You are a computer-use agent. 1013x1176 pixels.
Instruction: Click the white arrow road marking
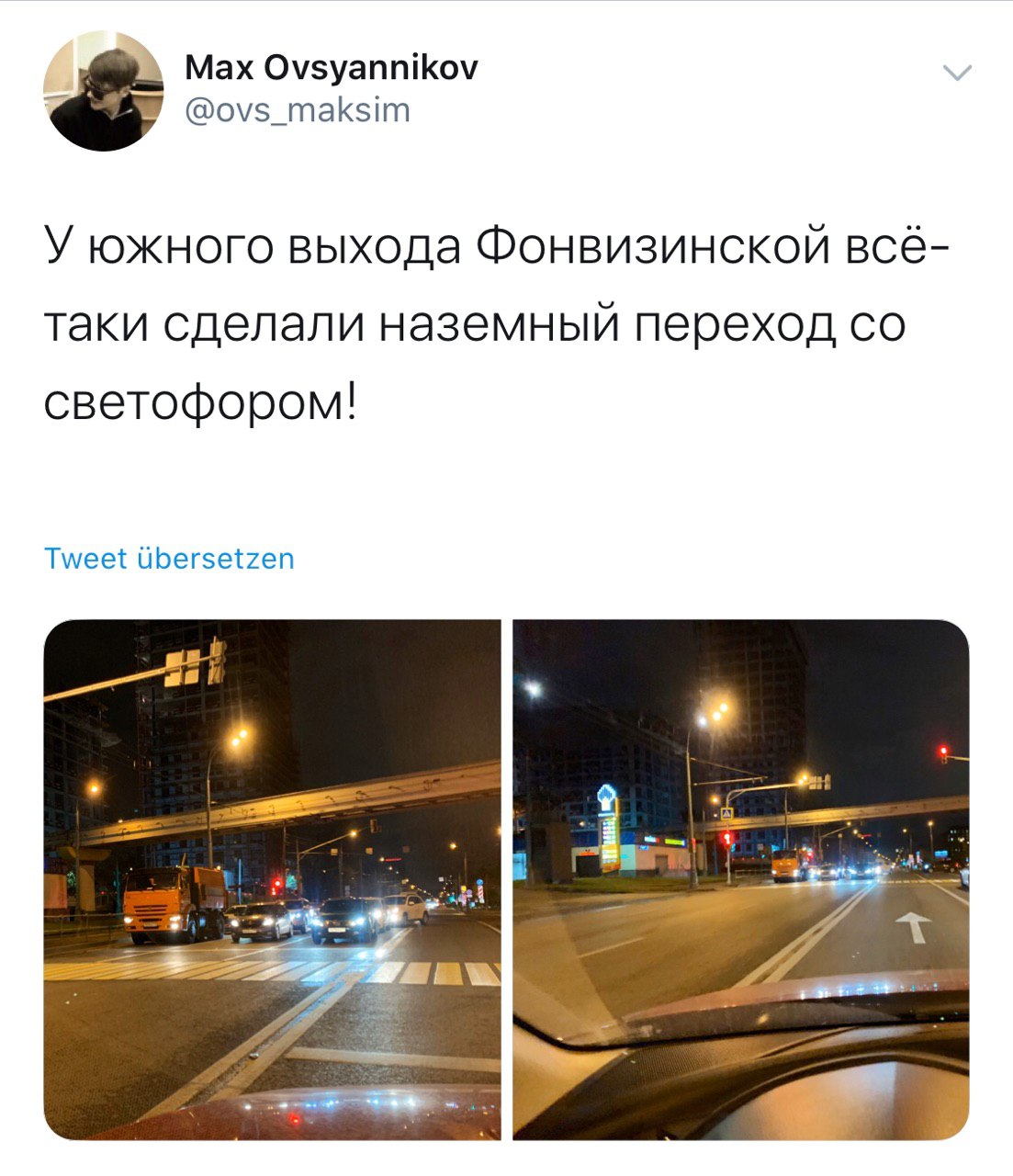tap(913, 927)
